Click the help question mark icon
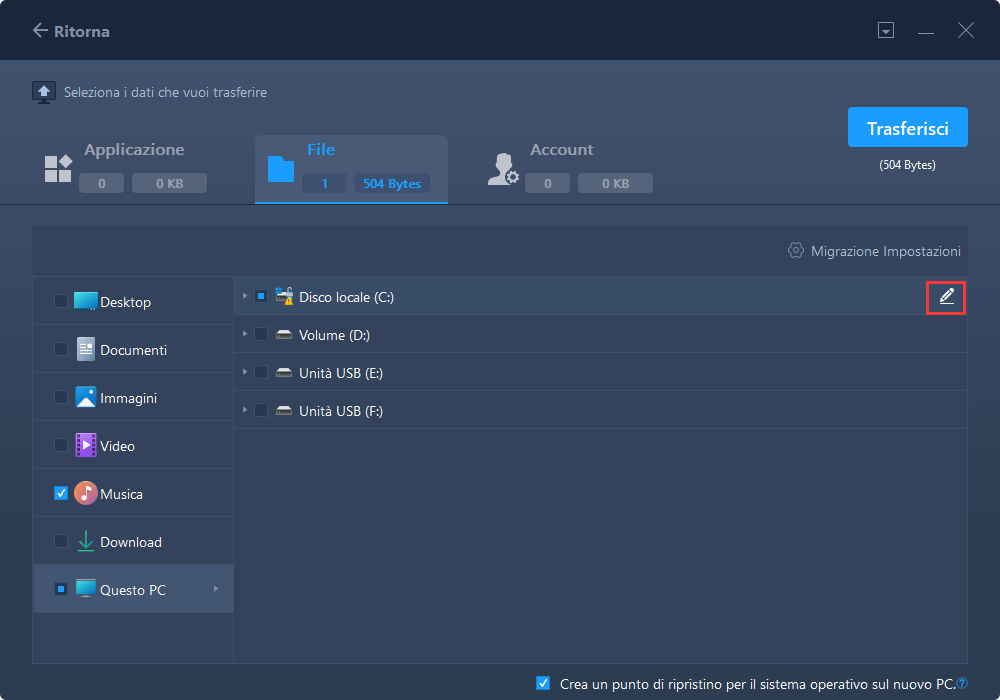1000x700 pixels. (x=962, y=683)
